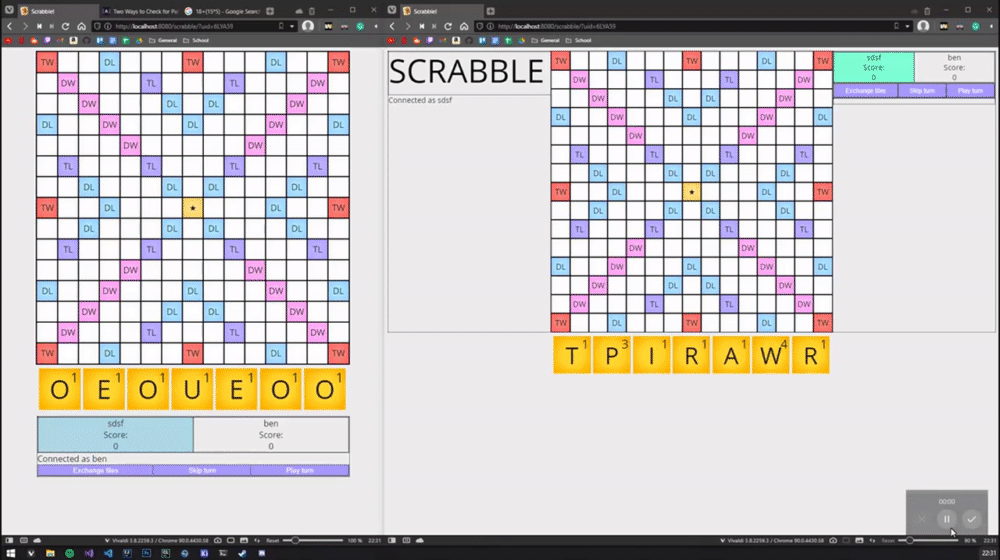Open File Explorer from the taskbar
The width and height of the screenshot is (1000, 560).
pyautogui.click(x=50, y=553)
